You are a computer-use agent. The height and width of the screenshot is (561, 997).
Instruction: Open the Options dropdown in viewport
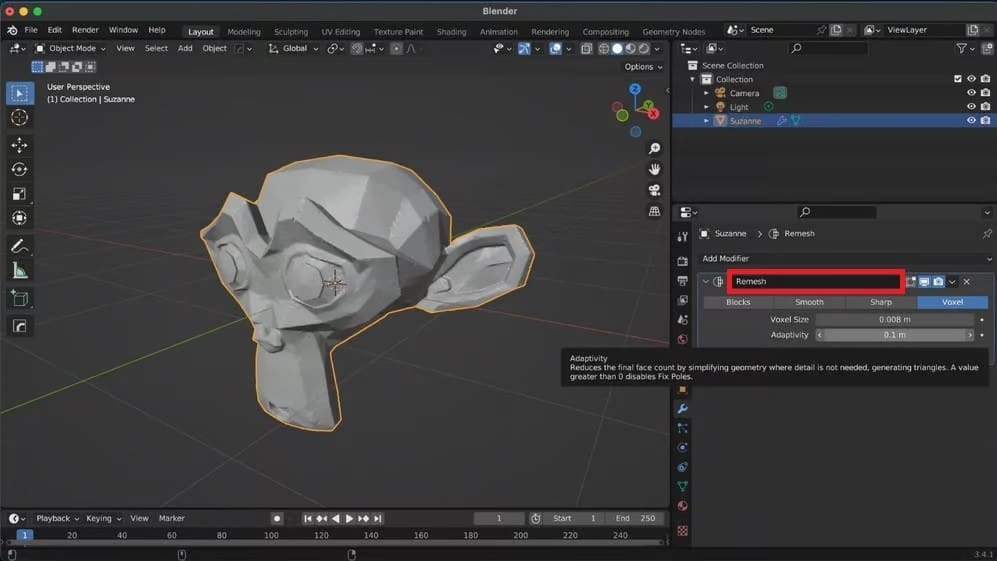(x=643, y=67)
